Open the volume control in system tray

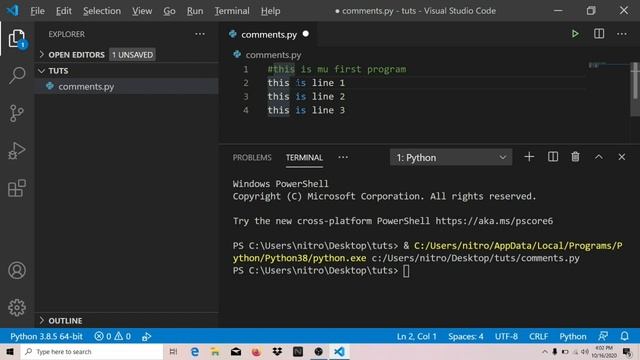(x=584, y=351)
